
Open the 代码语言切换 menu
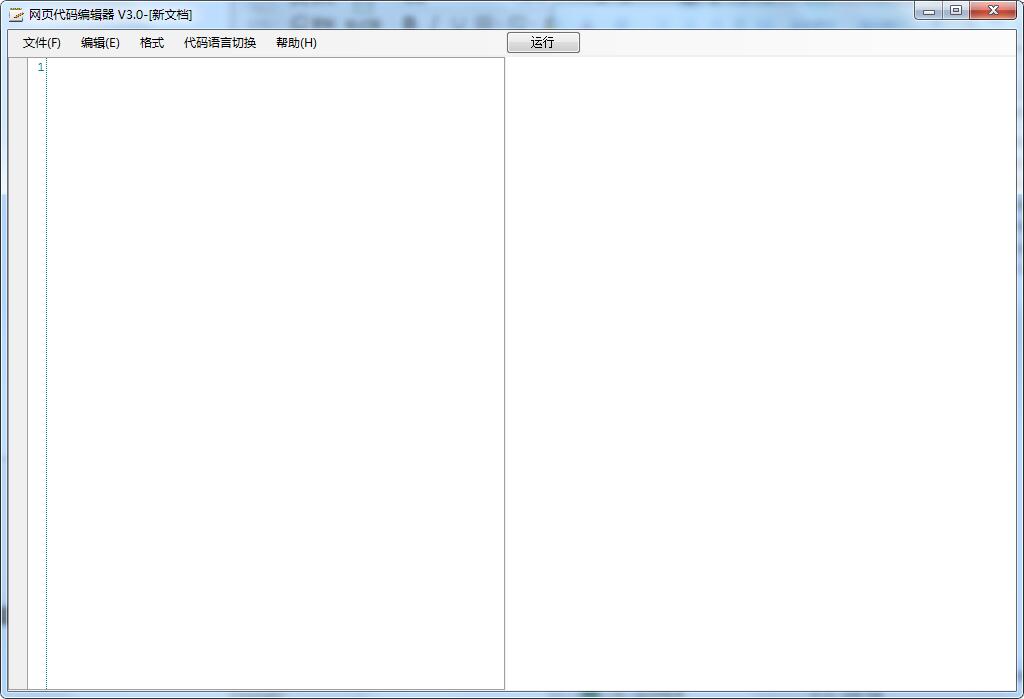[x=219, y=43]
